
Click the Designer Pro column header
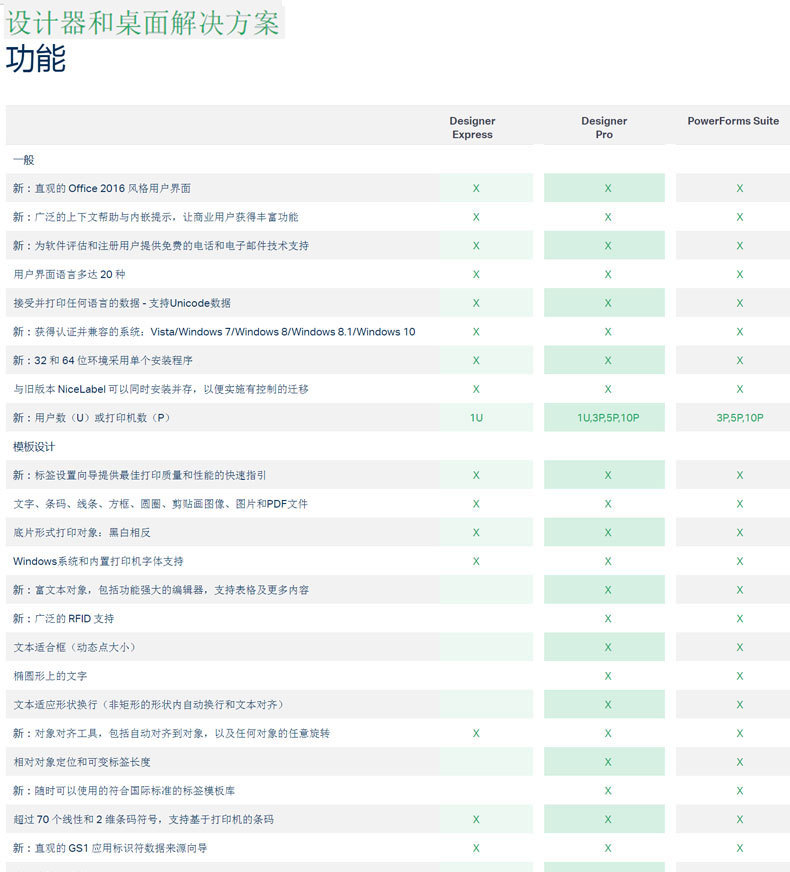604,128
